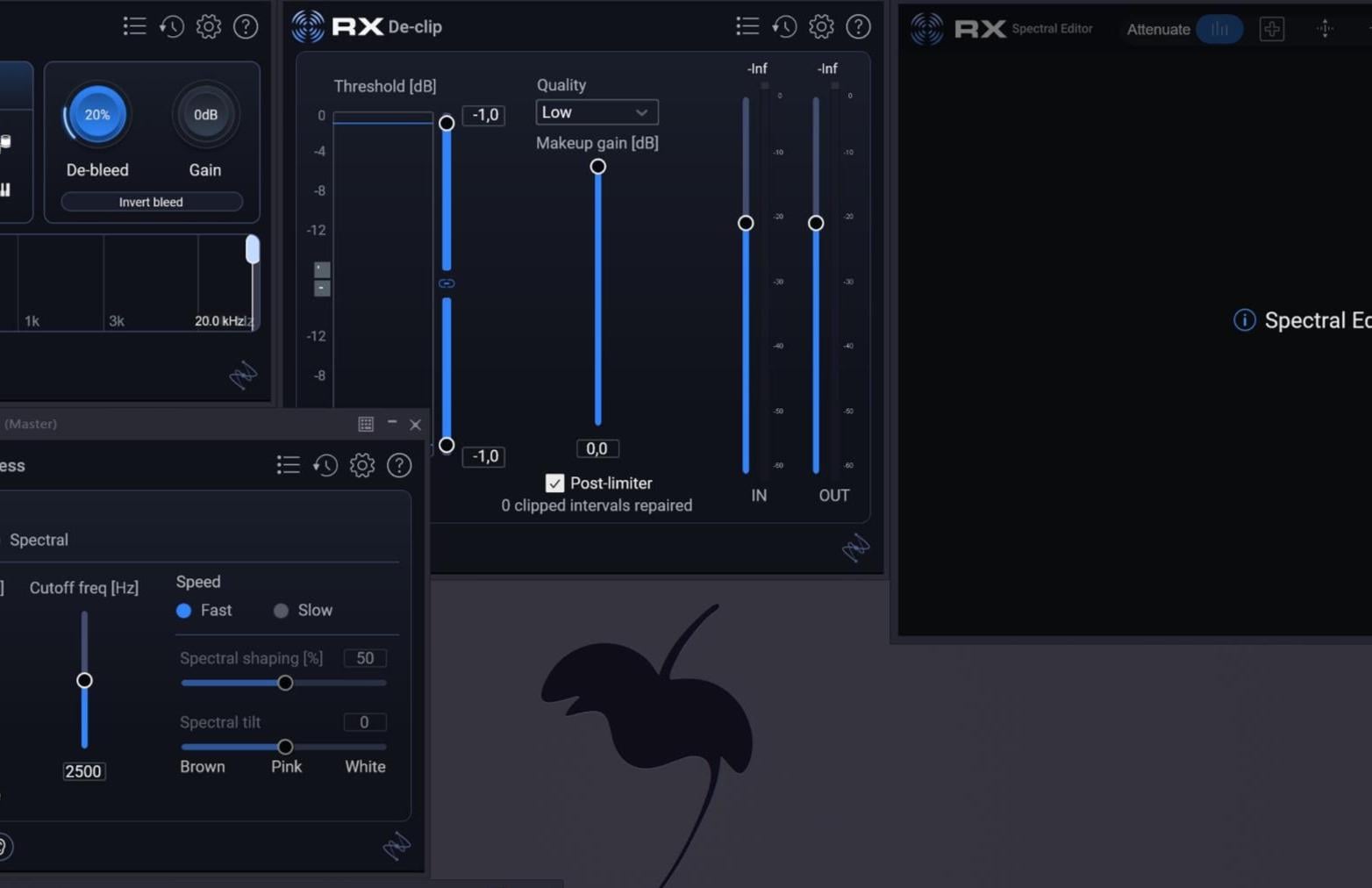The width and height of the screenshot is (1372, 888).
Task: Click the upper Threshold slider handle
Action: click(x=447, y=123)
